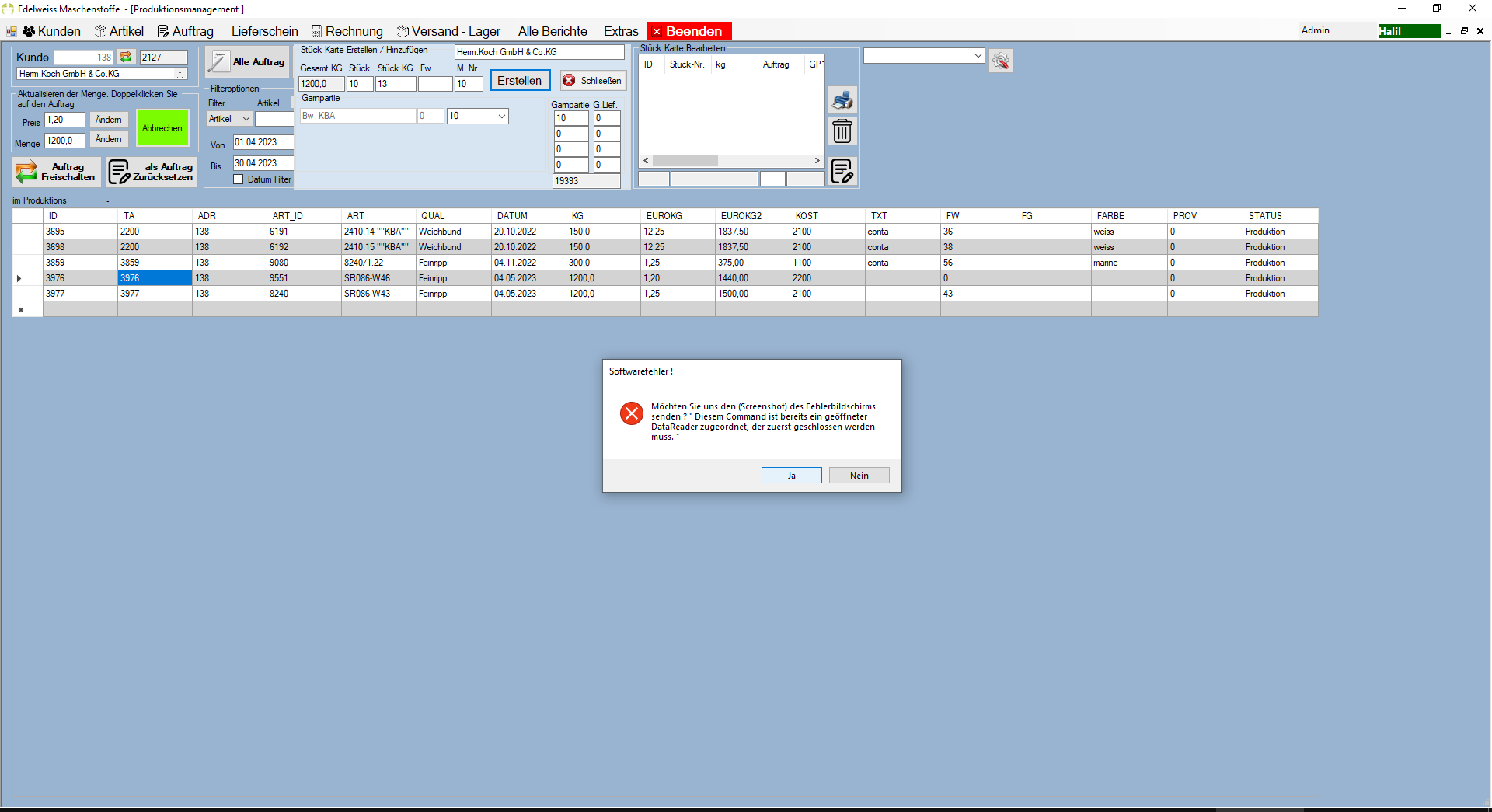Click the trash can delete icon

point(842,131)
